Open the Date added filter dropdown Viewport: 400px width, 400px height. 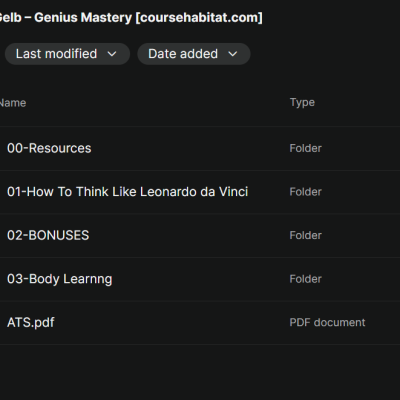[194, 54]
